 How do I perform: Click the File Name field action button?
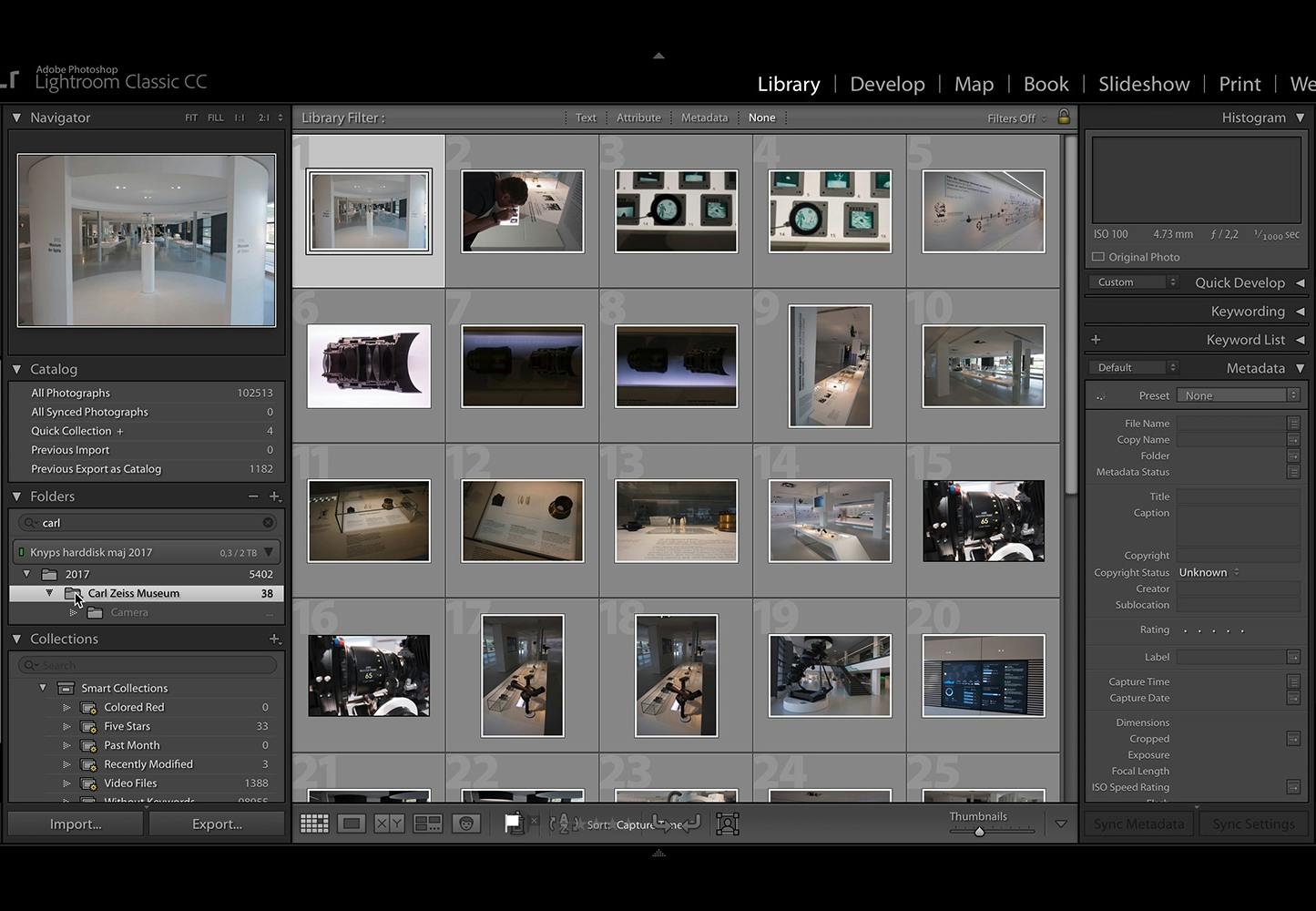point(1293,424)
